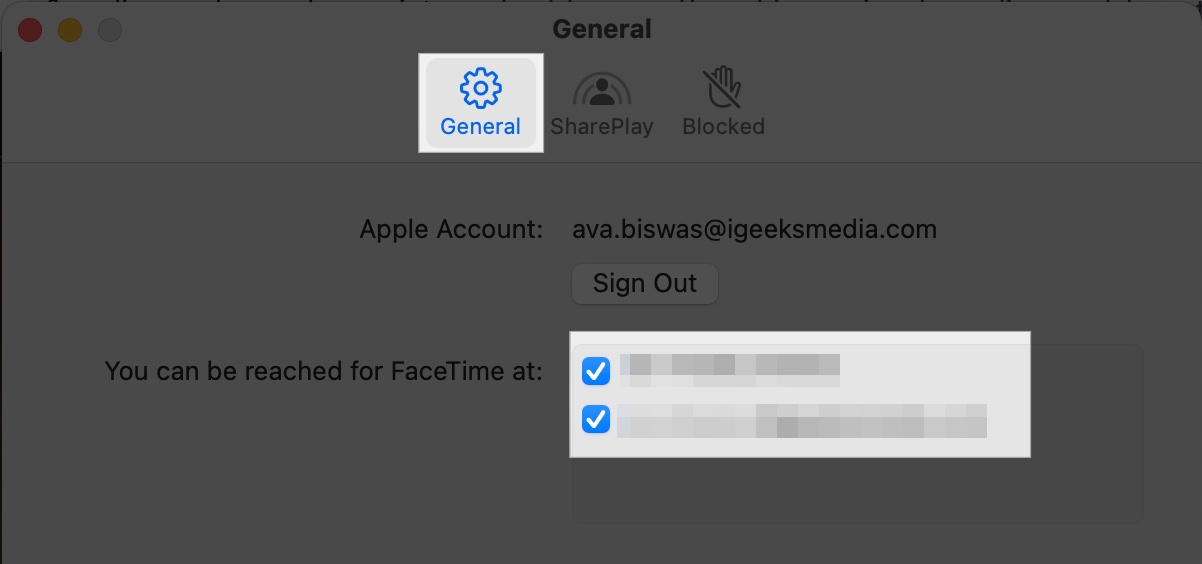
Task: Switch to the SharePlay tab label
Action: pos(601,127)
